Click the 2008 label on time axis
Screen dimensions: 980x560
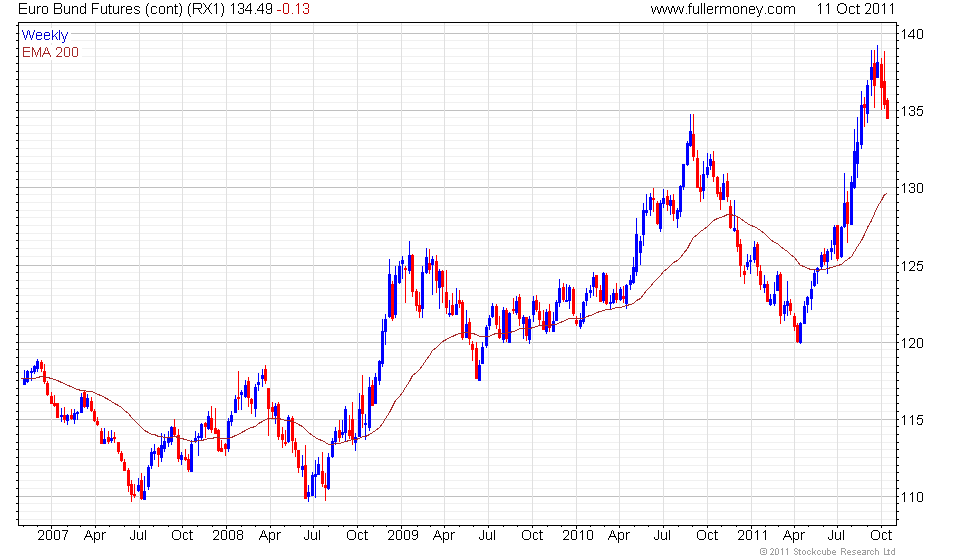[x=228, y=534]
